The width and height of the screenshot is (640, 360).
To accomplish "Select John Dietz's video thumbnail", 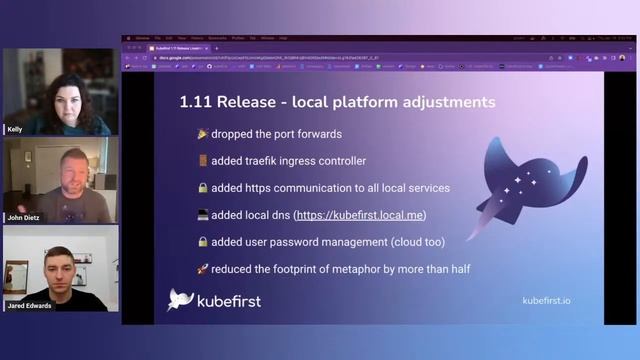I will pos(61,180).
